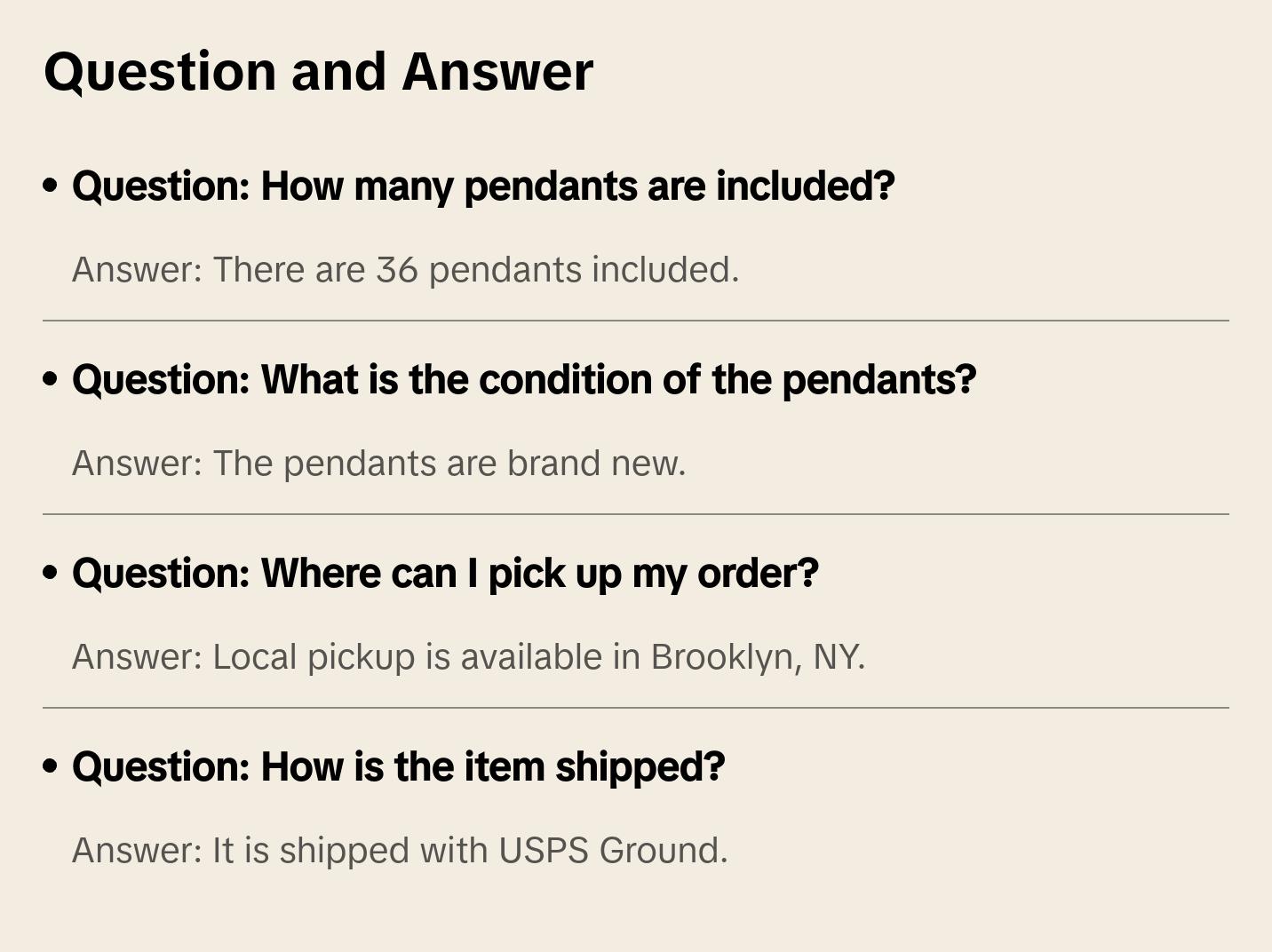Click the divider under the brand new answer
Viewport: 1272px width, 952px height.
pyautogui.click(x=636, y=514)
